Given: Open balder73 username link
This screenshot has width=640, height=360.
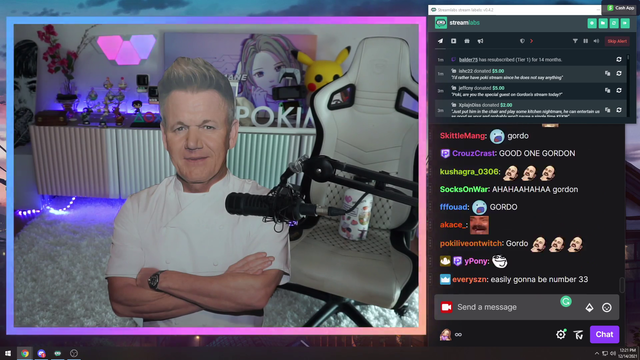Looking at the screenshot, I should [468, 60].
